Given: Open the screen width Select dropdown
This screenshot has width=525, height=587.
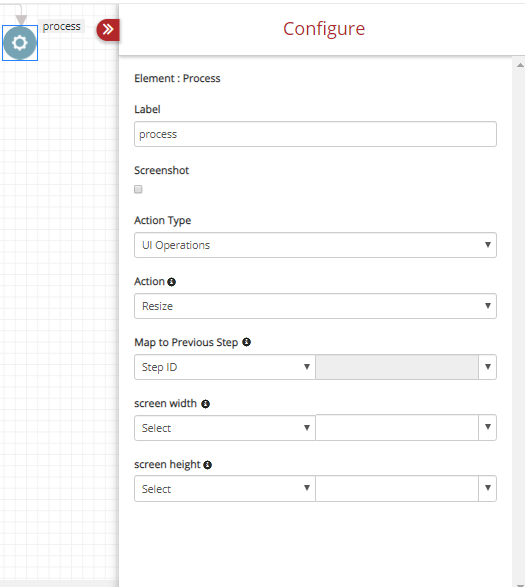Looking at the screenshot, I should [225, 428].
